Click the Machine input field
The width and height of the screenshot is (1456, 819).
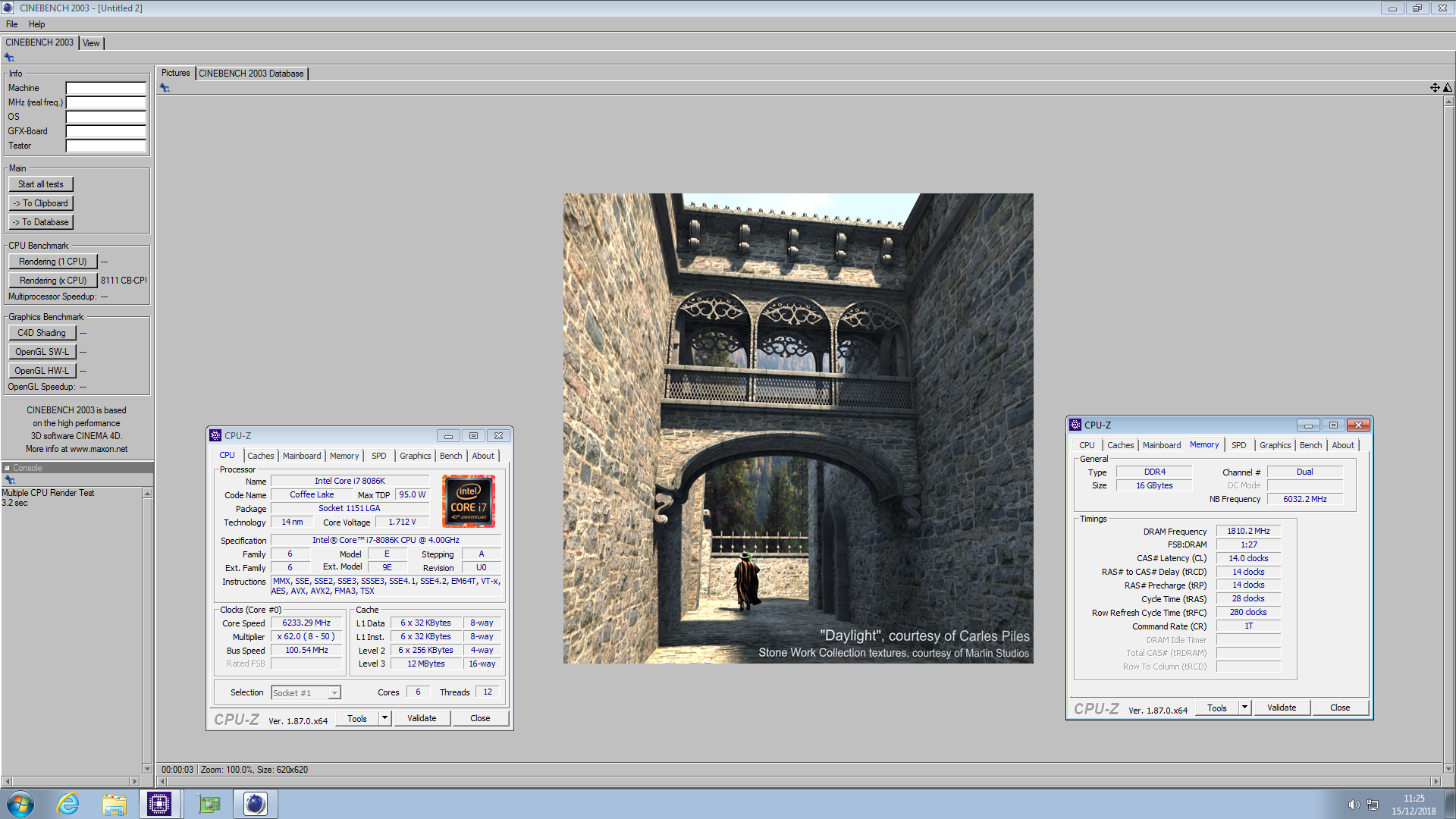105,88
